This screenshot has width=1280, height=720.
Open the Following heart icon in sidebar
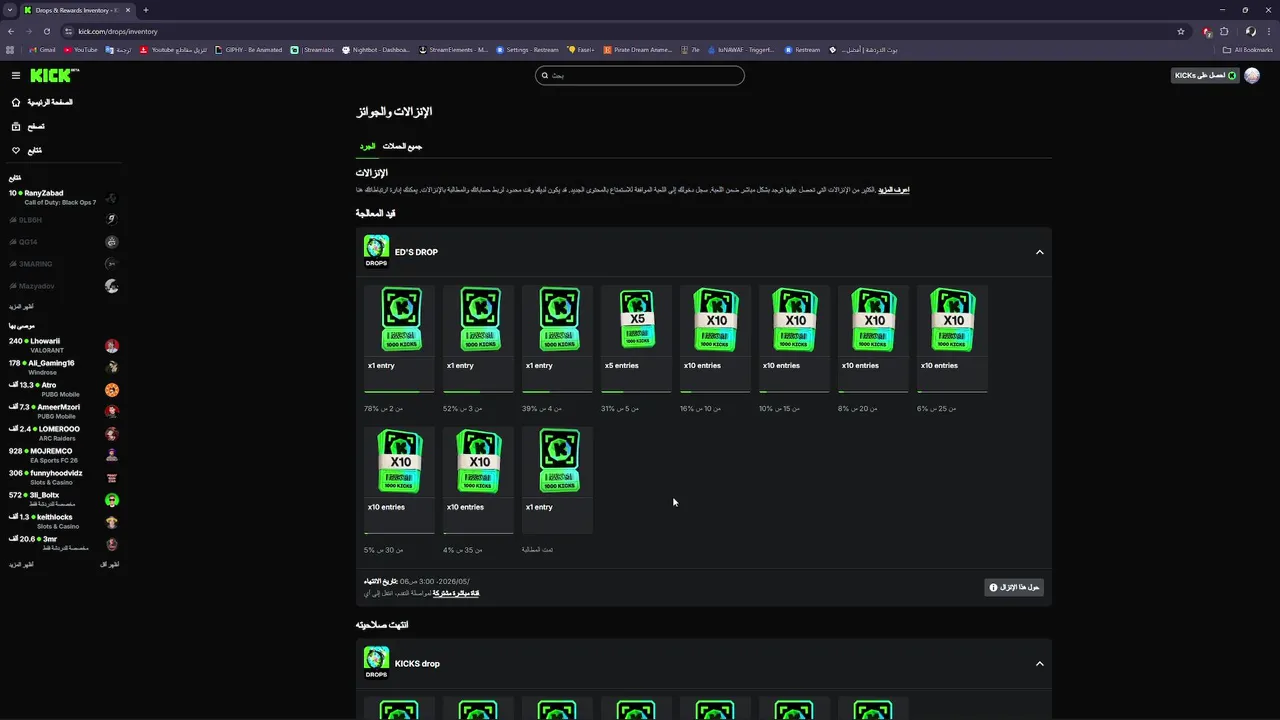16,150
